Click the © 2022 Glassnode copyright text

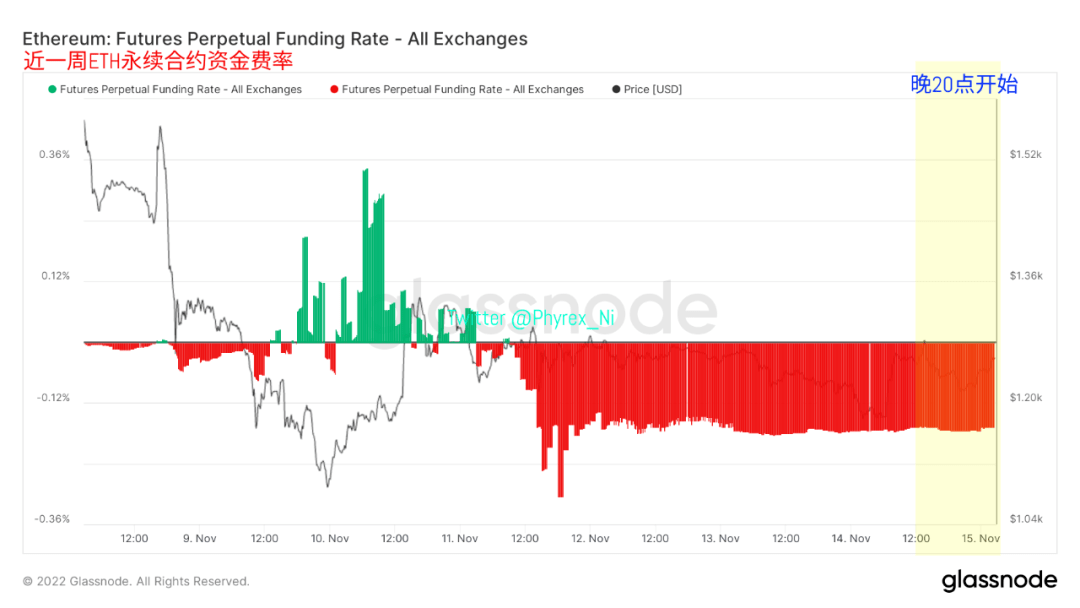(x=136, y=581)
